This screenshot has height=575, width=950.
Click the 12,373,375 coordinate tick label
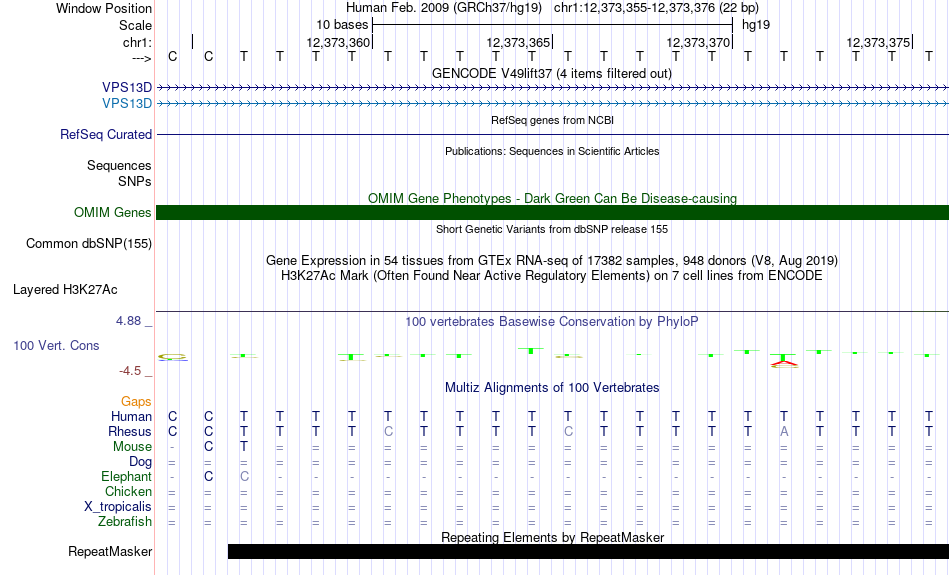pos(878,42)
